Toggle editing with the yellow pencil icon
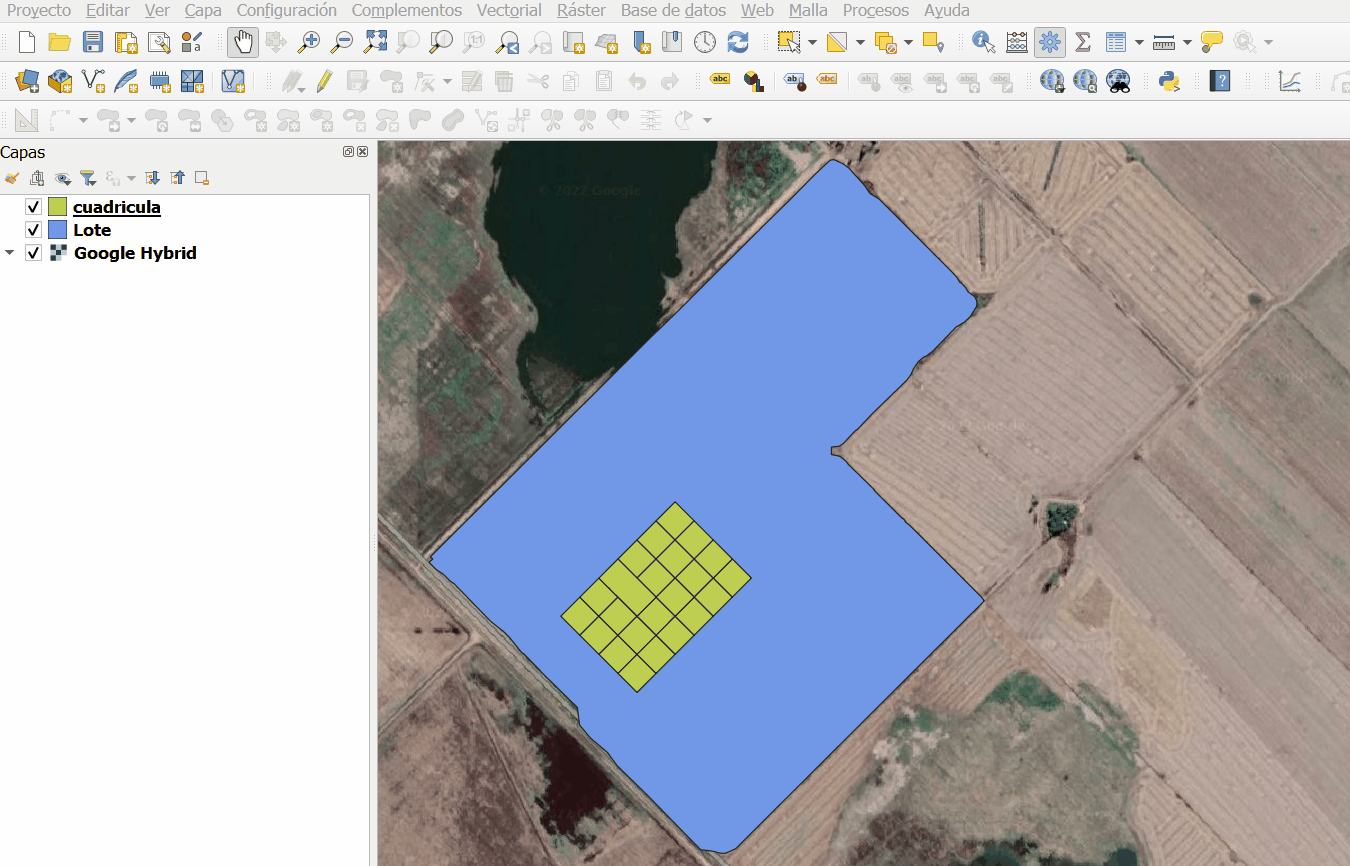Image resolution: width=1350 pixels, height=866 pixels. click(323, 81)
